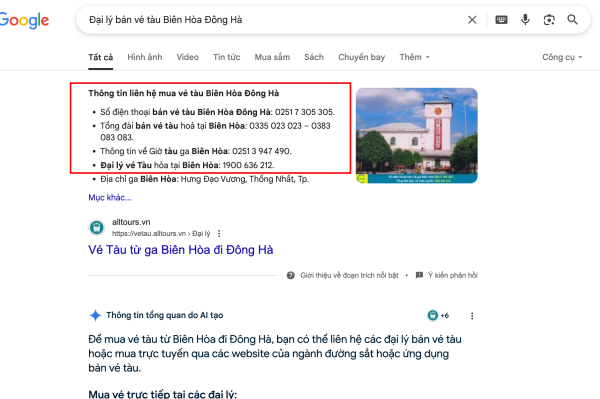Click heading Thông tin liên hệ mua vé tàu
Image resolution: width=600 pixels, height=399 pixels.
tap(184, 93)
